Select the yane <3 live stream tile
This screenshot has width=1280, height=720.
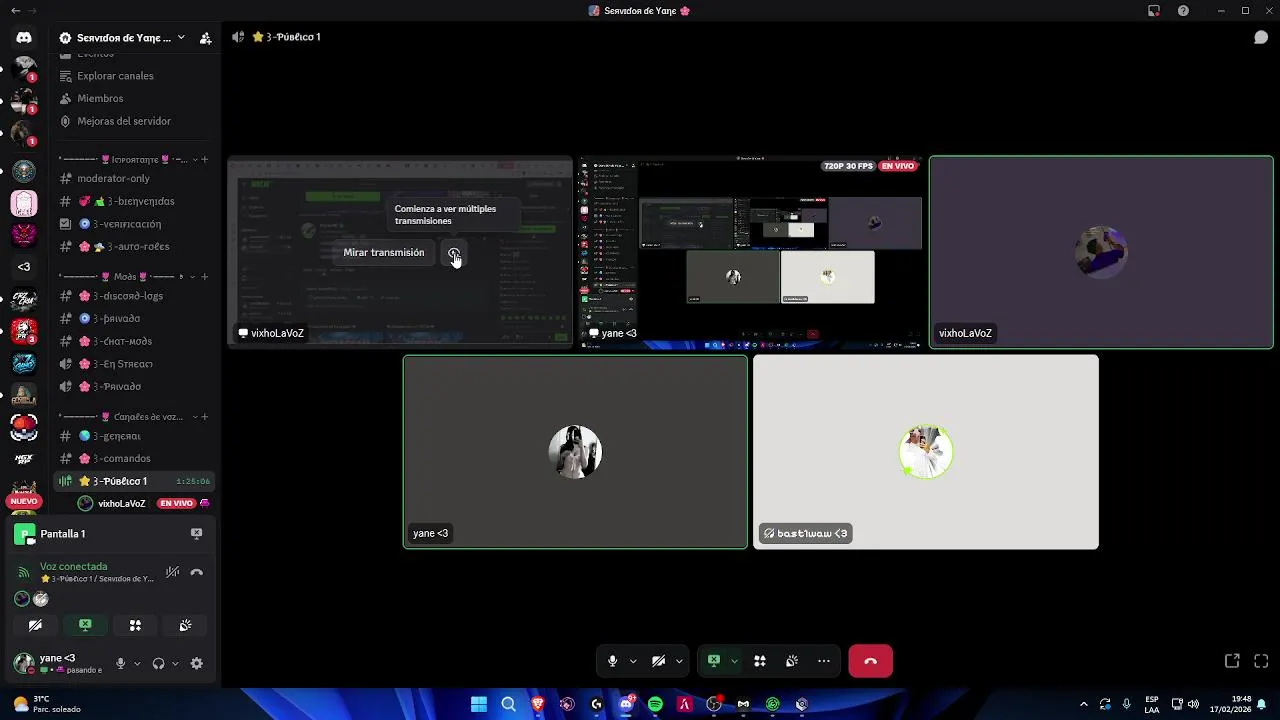coord(752,252)
